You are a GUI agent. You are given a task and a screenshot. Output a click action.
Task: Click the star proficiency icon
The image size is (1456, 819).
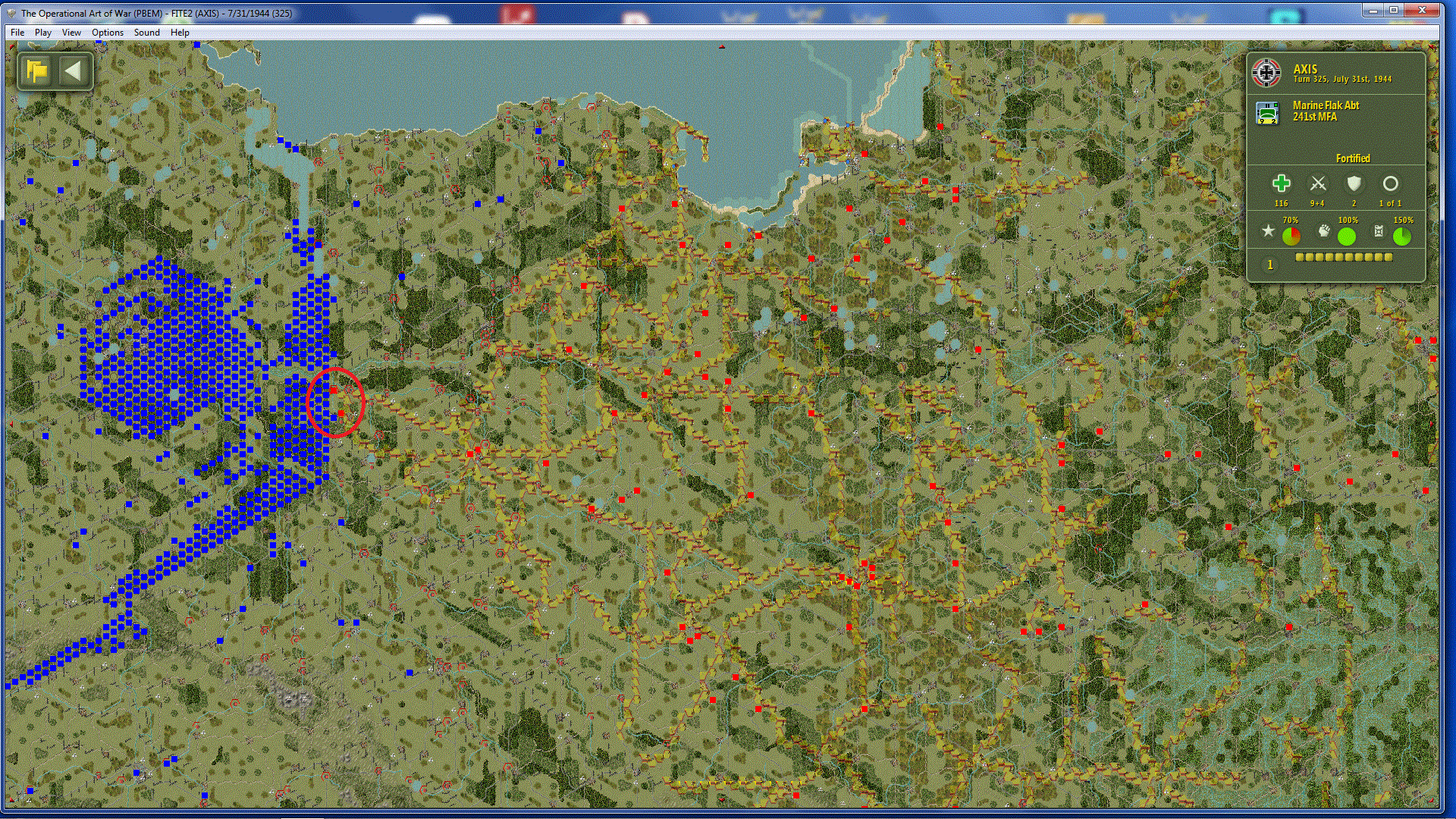point(1267,231)
